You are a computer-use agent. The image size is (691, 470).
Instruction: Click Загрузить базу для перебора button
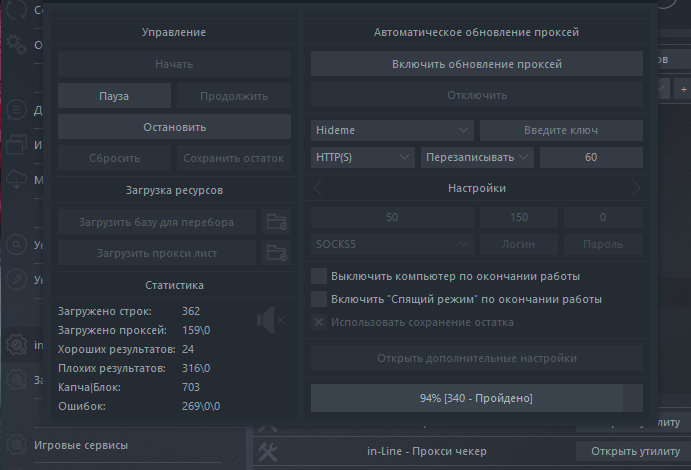pos(156,222)
